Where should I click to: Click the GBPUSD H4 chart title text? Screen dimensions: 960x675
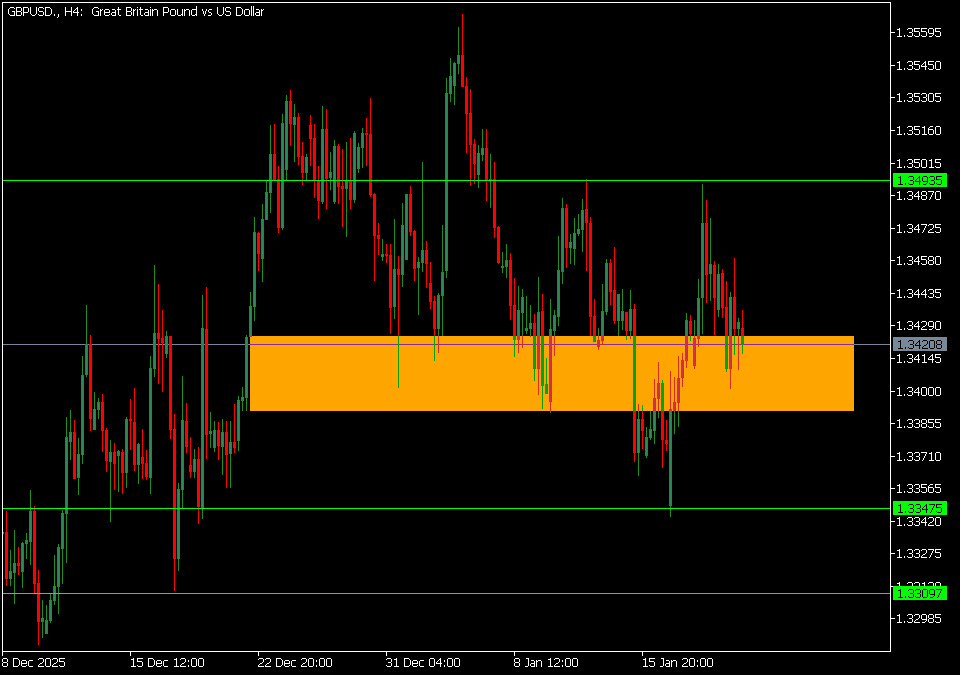pos(135,11)
